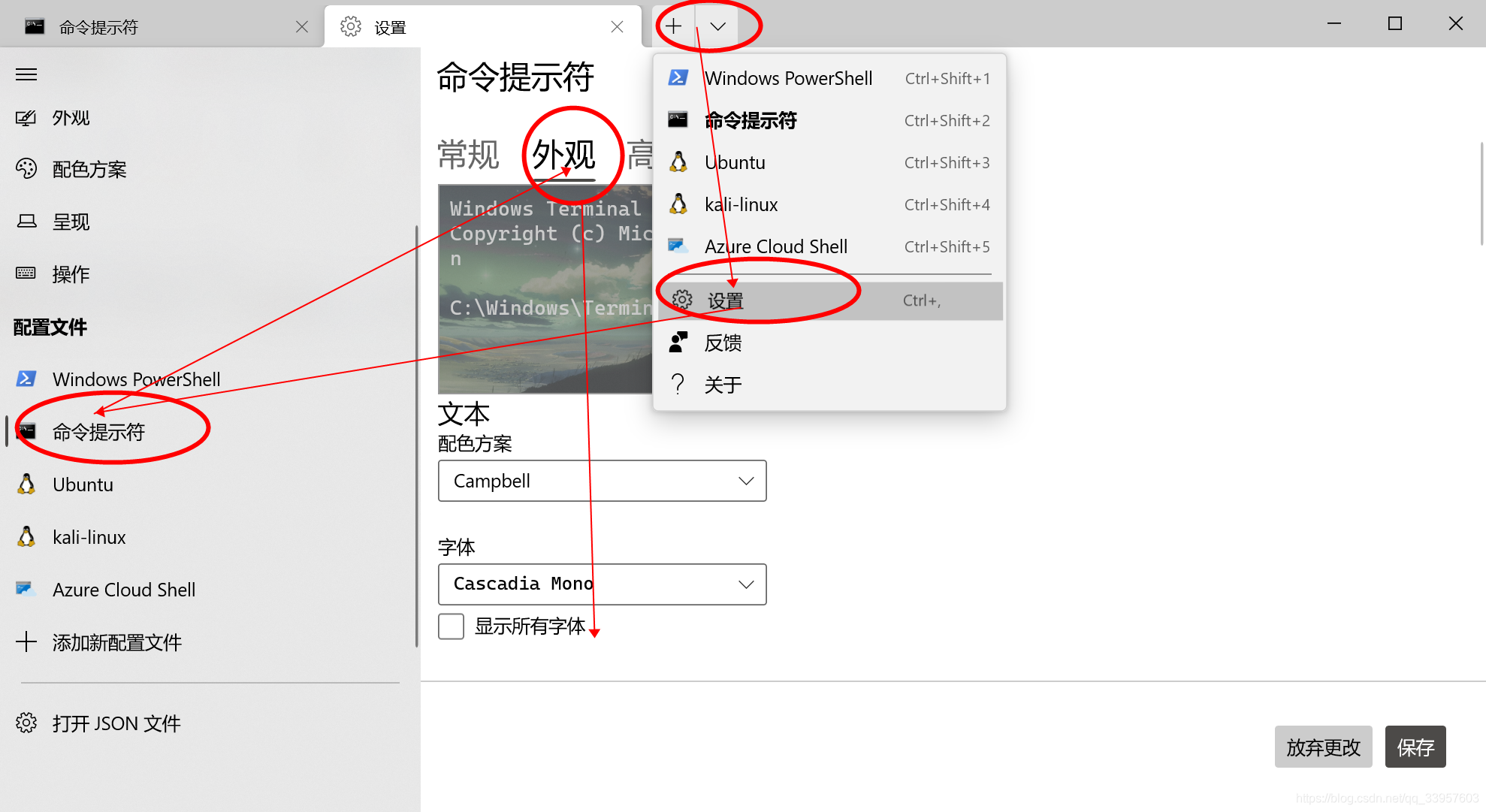
Task: Click the hamburger menu at top of sidebar
Action: (26, 74)
